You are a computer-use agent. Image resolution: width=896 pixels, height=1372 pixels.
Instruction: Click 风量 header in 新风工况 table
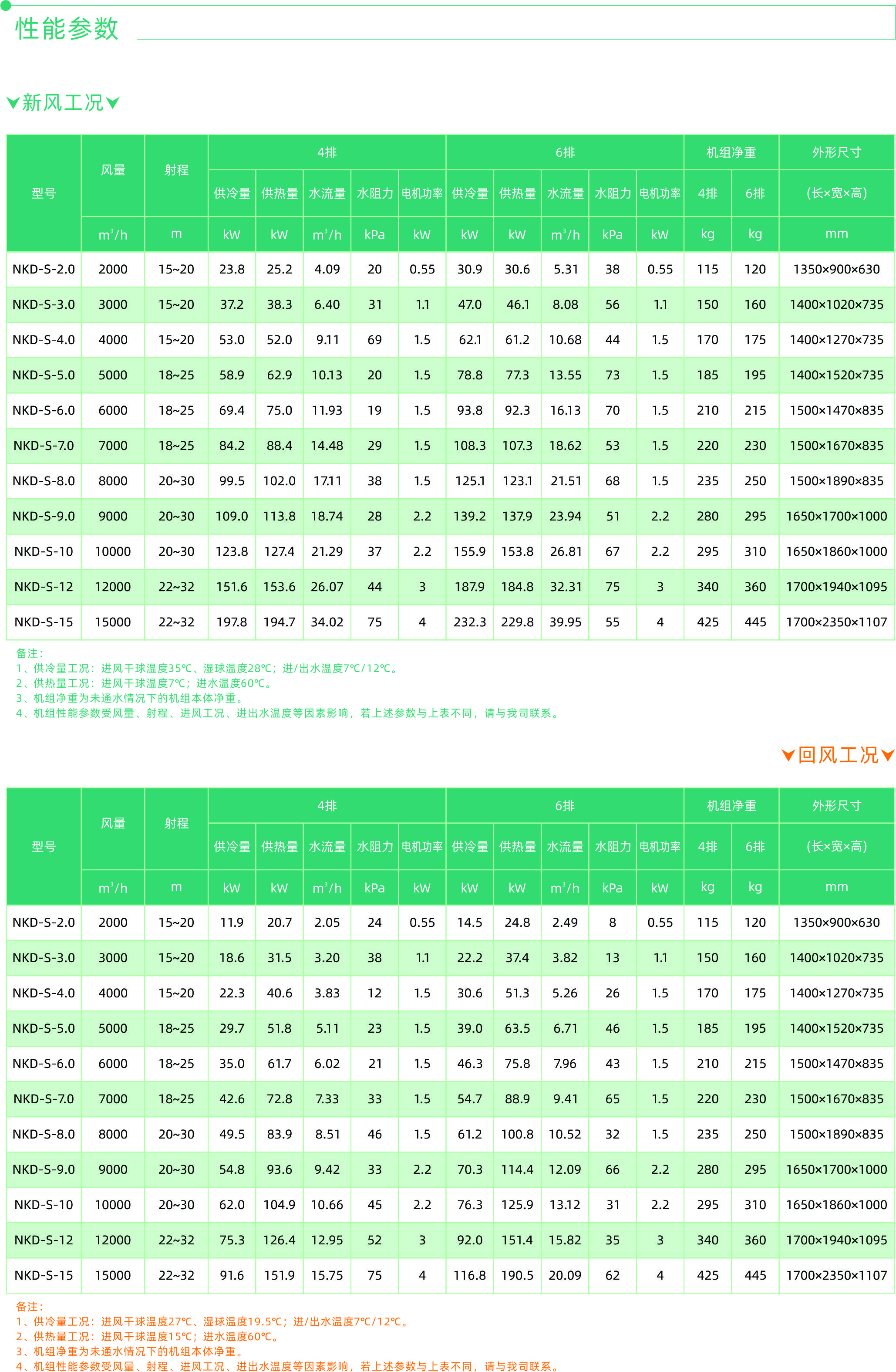click(113, 170)
